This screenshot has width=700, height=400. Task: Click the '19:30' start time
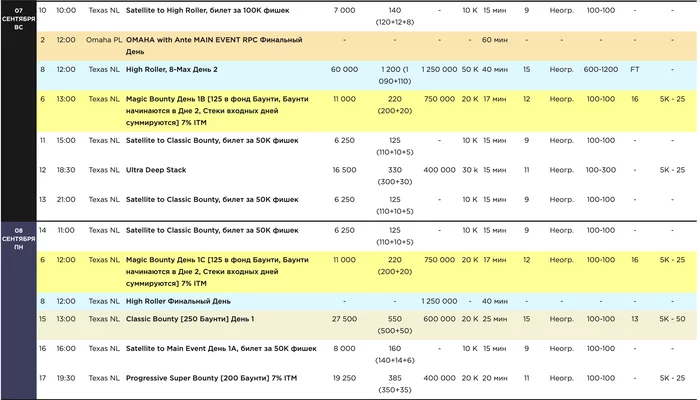(66, 378)
